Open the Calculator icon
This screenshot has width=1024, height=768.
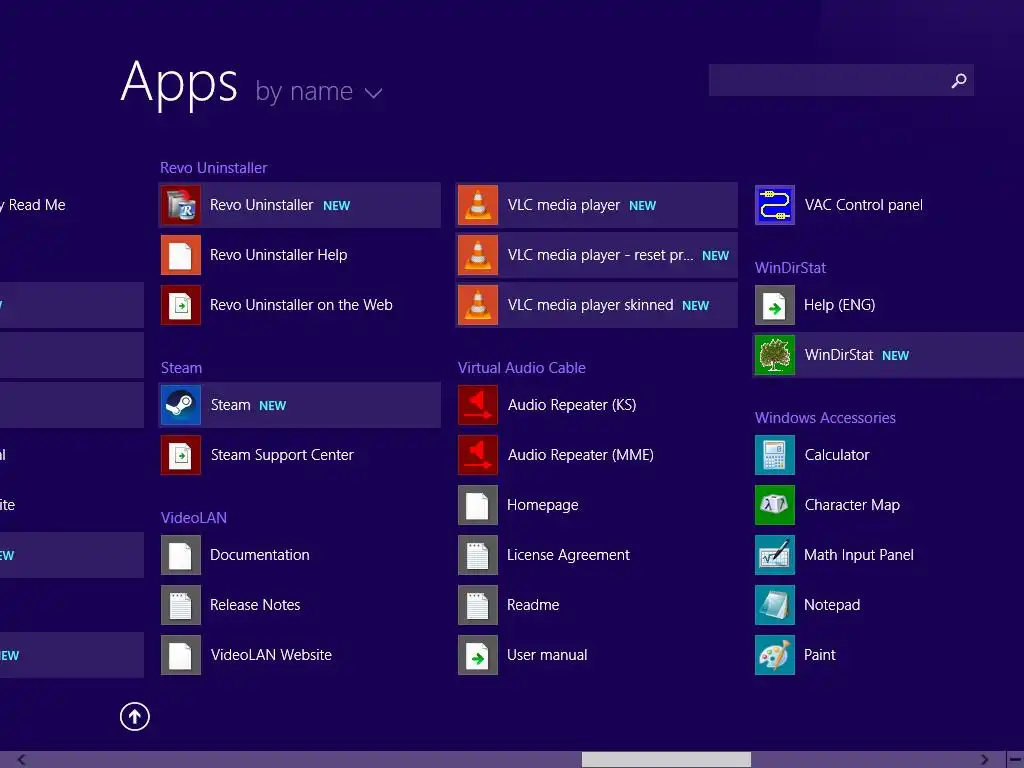point(775,455)
